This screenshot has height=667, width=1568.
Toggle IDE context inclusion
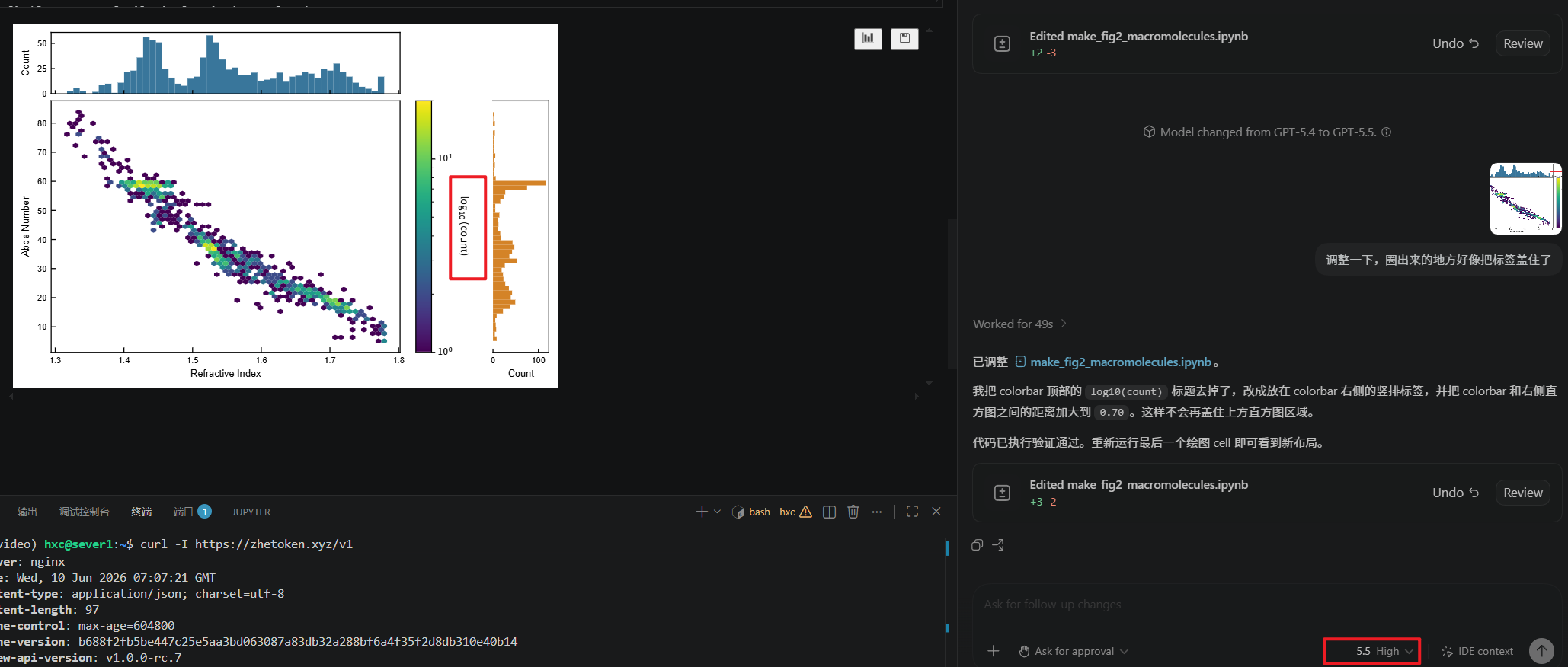1477,651
